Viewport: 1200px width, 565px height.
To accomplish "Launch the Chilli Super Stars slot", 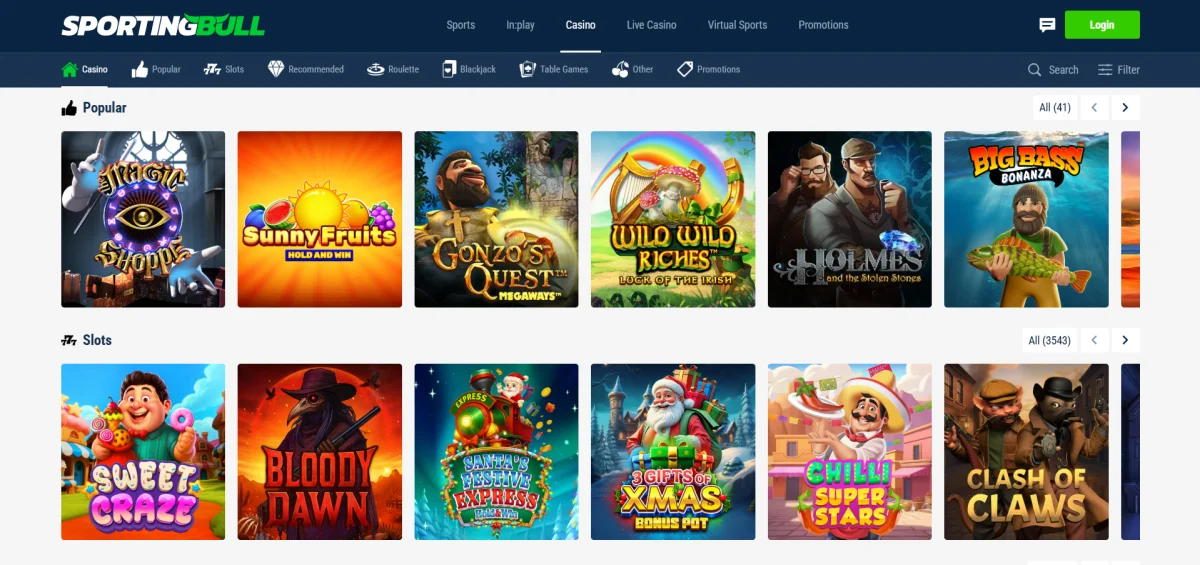I will (x=850, y=452).
